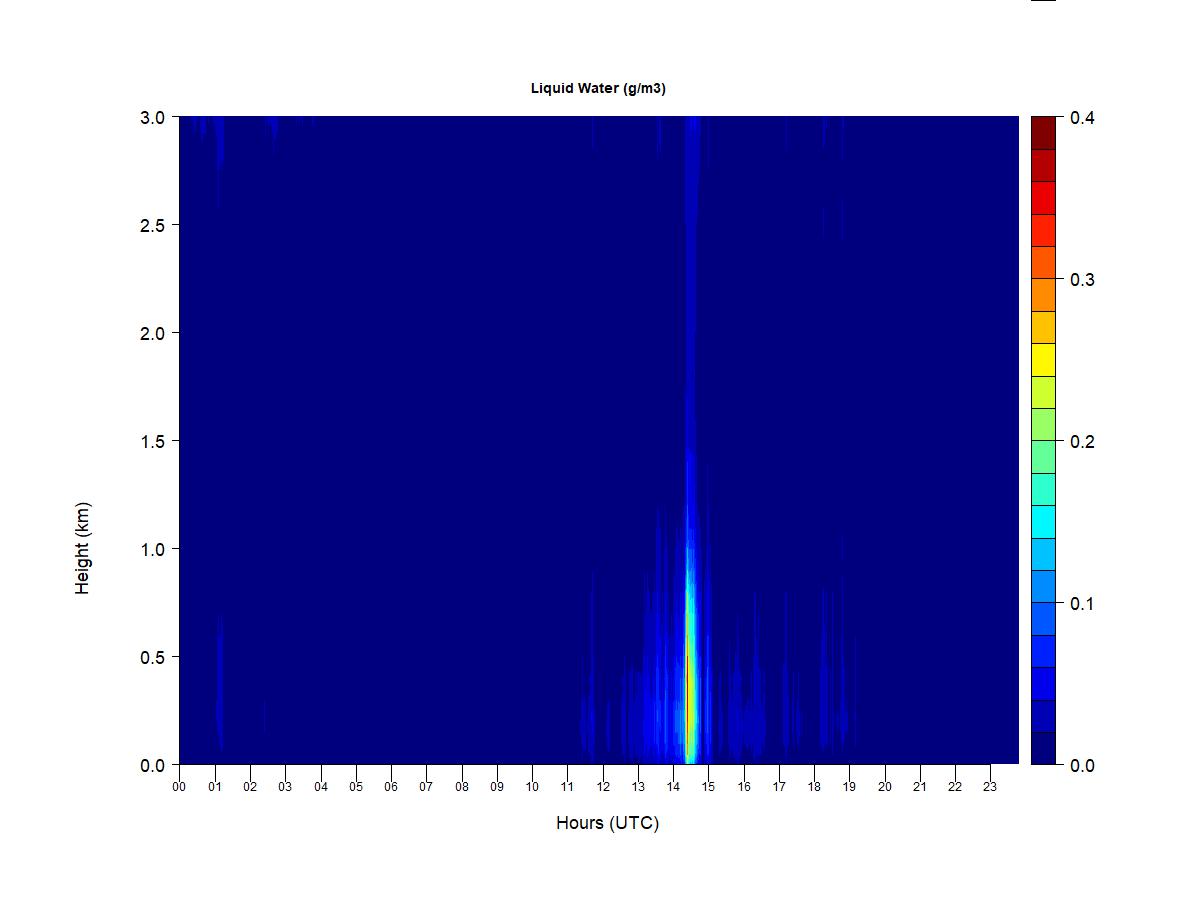
Task: Click the 2.0 height axis tick label
Action: click(152, 333)
